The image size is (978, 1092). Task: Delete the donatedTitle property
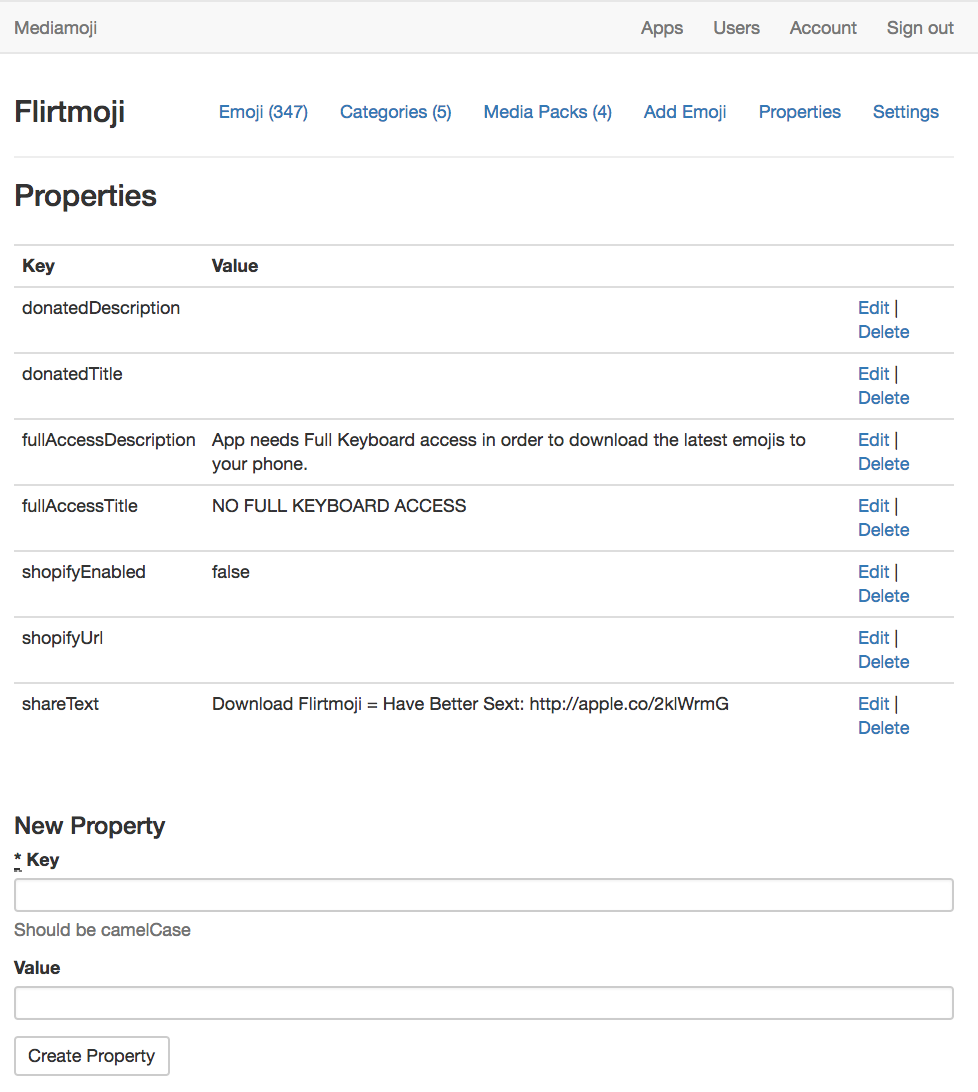click(883, 398)
